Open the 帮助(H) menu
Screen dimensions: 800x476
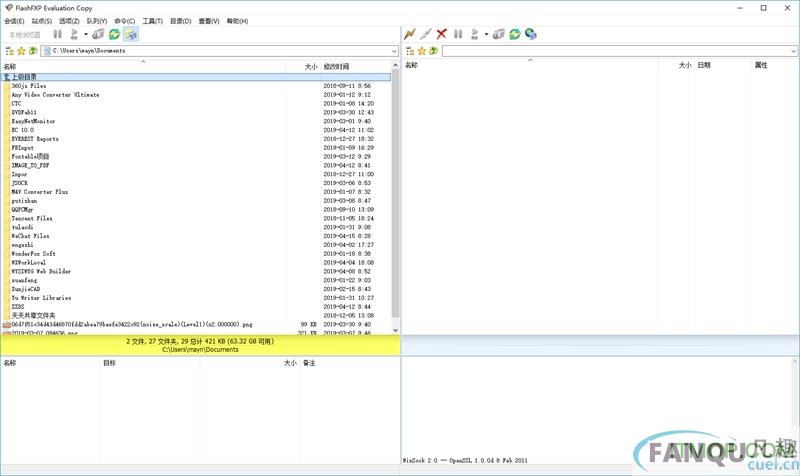[237, 21]
